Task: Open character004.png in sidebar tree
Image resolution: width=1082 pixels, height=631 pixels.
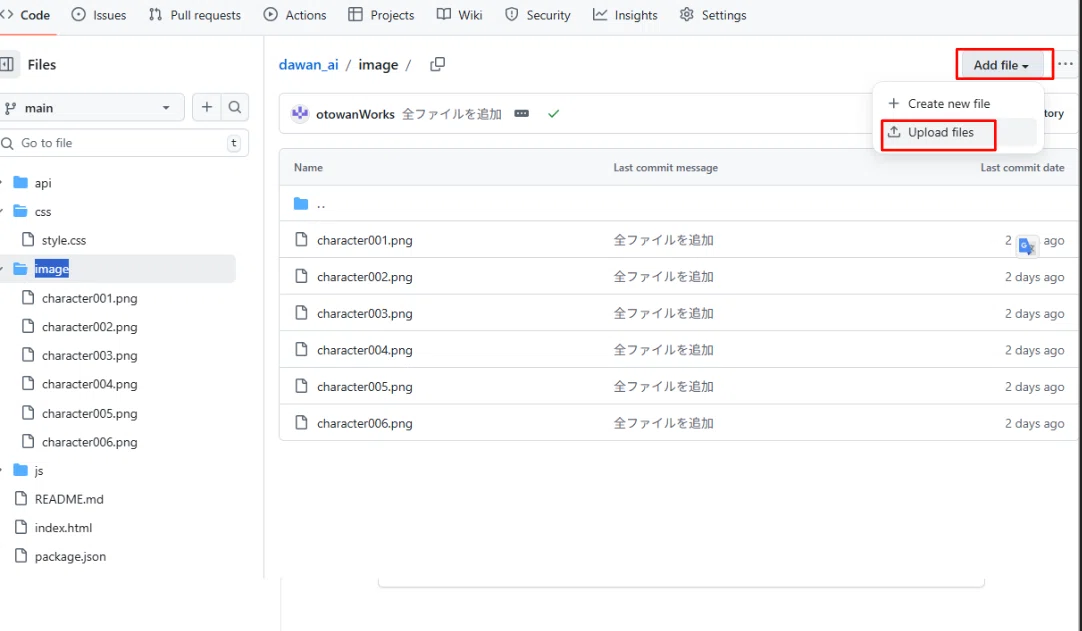Action: click(89, 384)
